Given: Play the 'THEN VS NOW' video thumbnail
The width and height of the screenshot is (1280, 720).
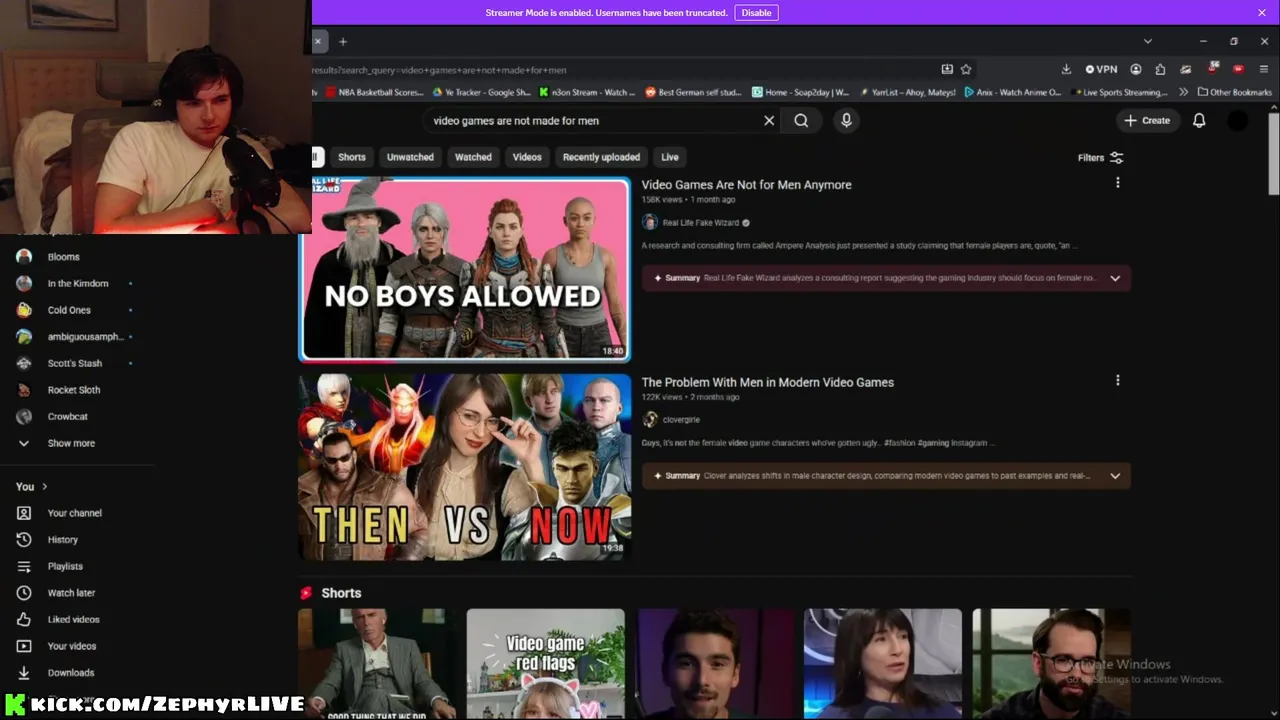Looking at the screenshot, I should [465, 467].
